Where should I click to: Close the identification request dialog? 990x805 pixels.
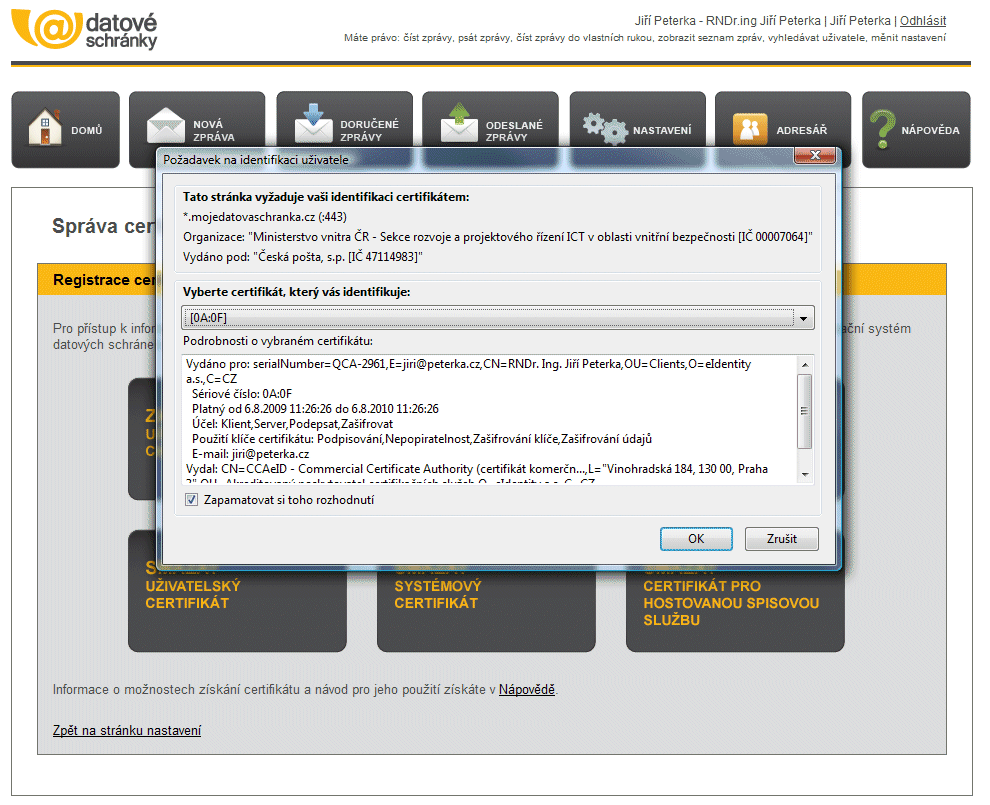(815, 155)
